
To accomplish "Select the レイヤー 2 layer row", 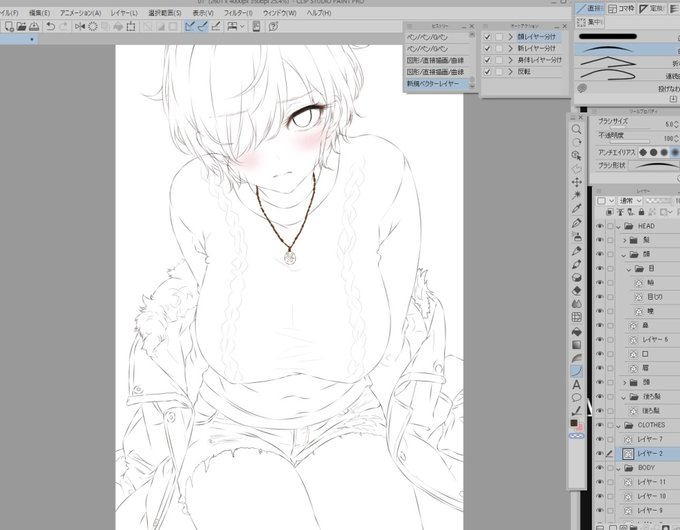I will pyautogui.click(x=648, y=454).
